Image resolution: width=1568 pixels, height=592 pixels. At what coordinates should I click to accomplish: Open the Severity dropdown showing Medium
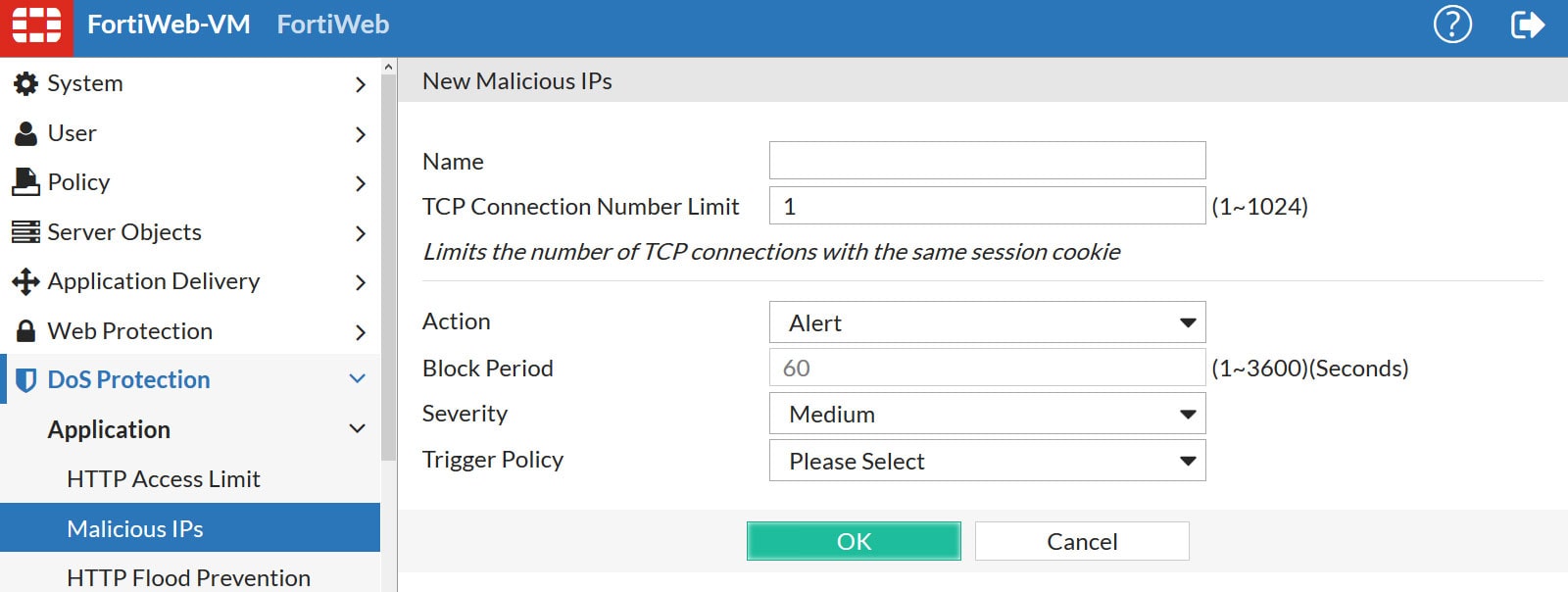[x=988, y=414]
